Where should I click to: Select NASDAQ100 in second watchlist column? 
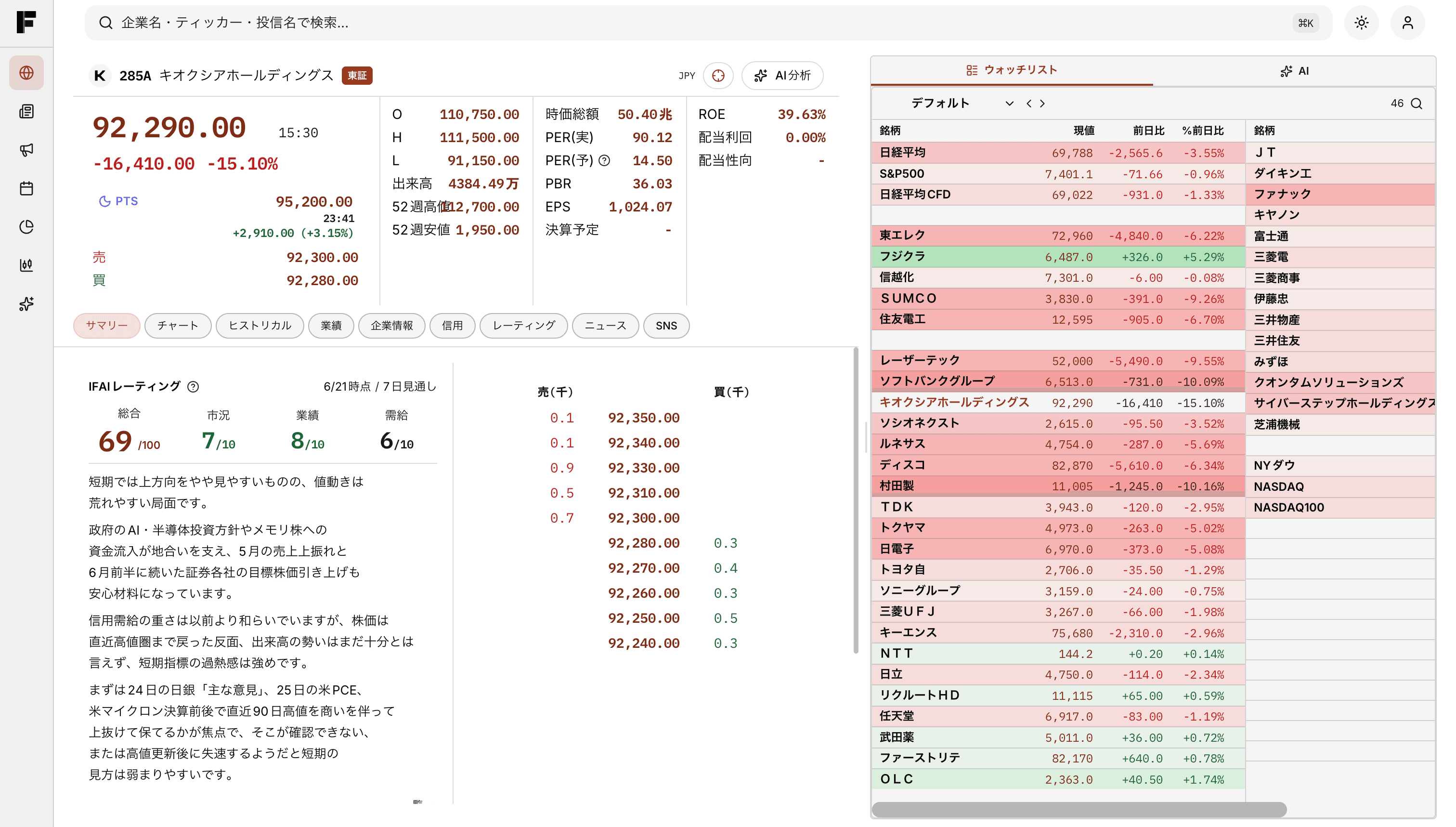pos(1341,507)
